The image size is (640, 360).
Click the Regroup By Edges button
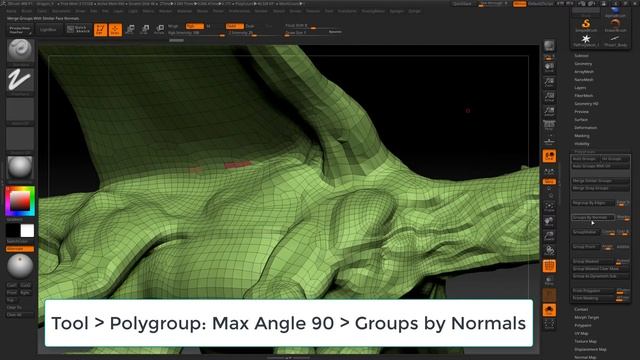tap(593, 203)
